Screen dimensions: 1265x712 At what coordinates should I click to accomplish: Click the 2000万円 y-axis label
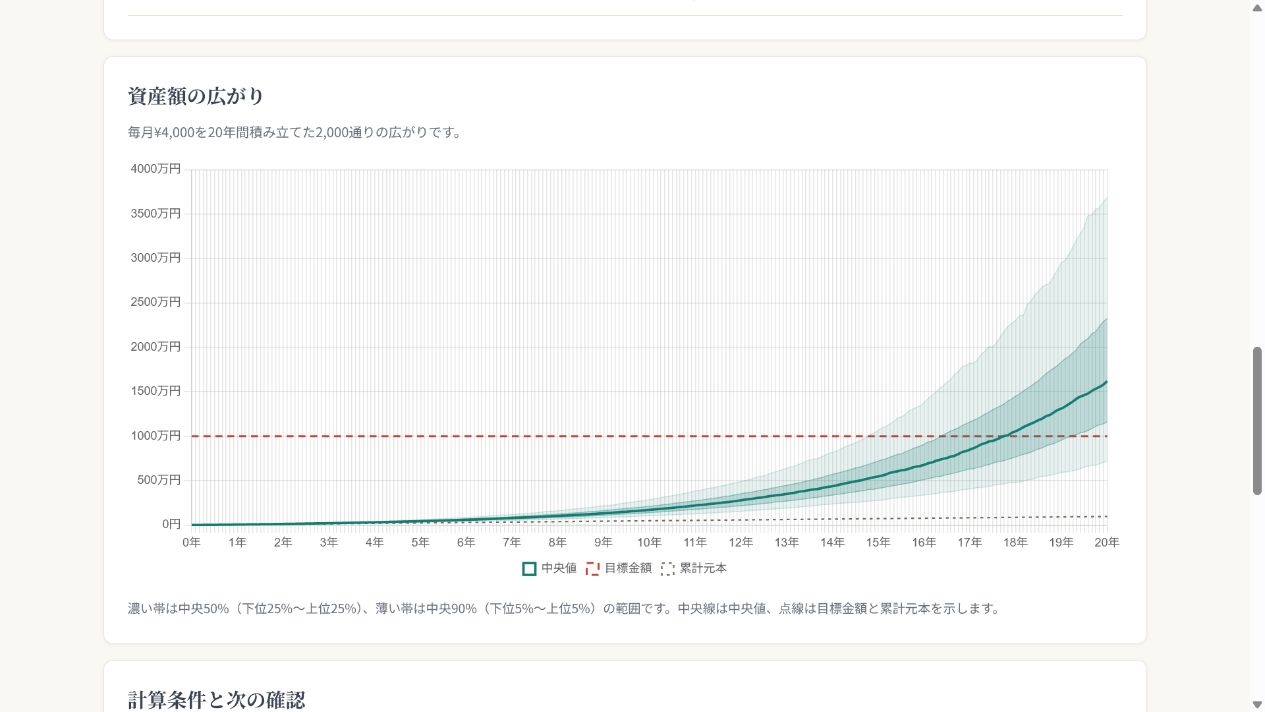point(156,346)
